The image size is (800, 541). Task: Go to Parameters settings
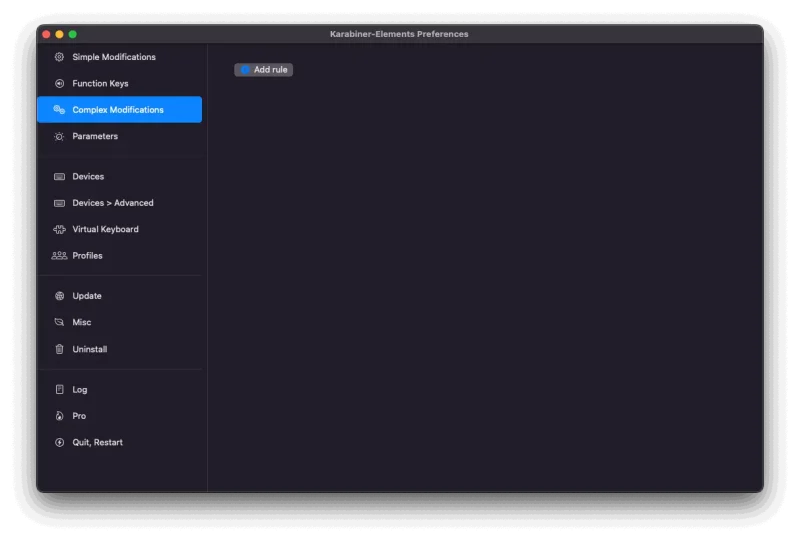point(119,136)
